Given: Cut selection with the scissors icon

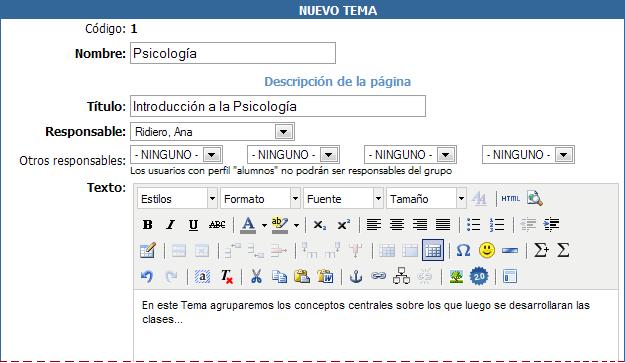Looking at the screenshot, I should (256, 277).
